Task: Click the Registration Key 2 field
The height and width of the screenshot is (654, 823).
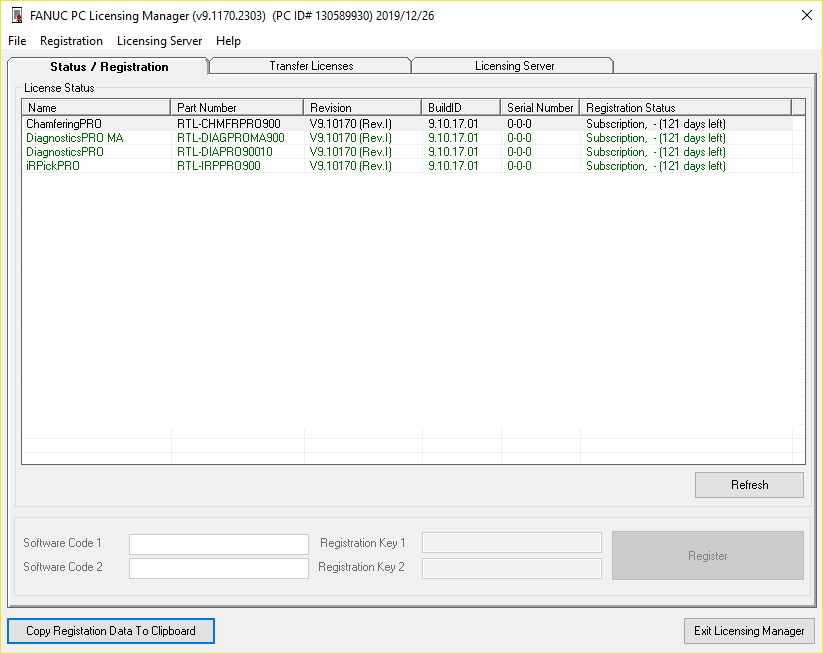Action: point(512,568)
